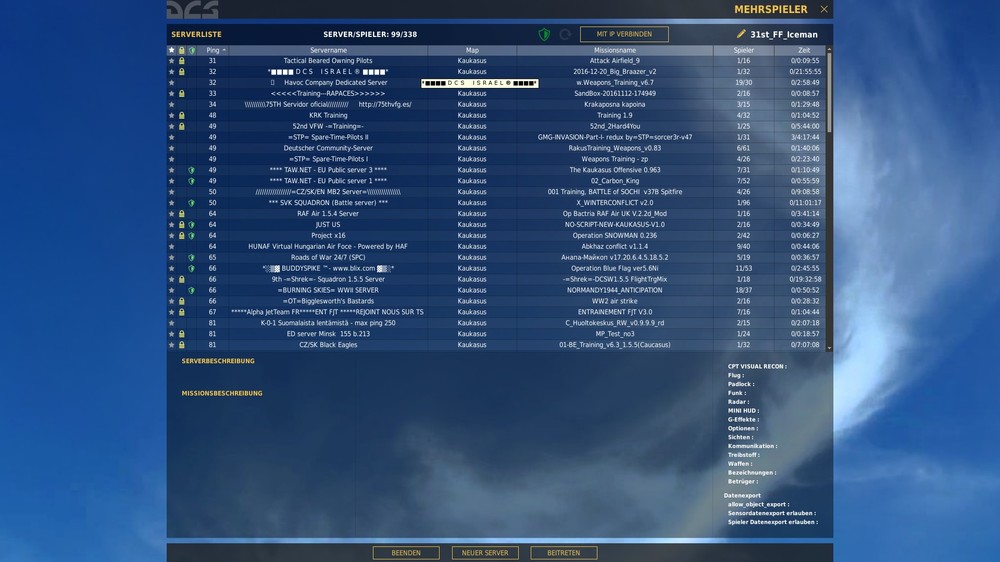The width and height of the screenshot is (1000, 562).
Task: Sort list by Servername column header
Action: pyautogui.click(x=328, y=50)
